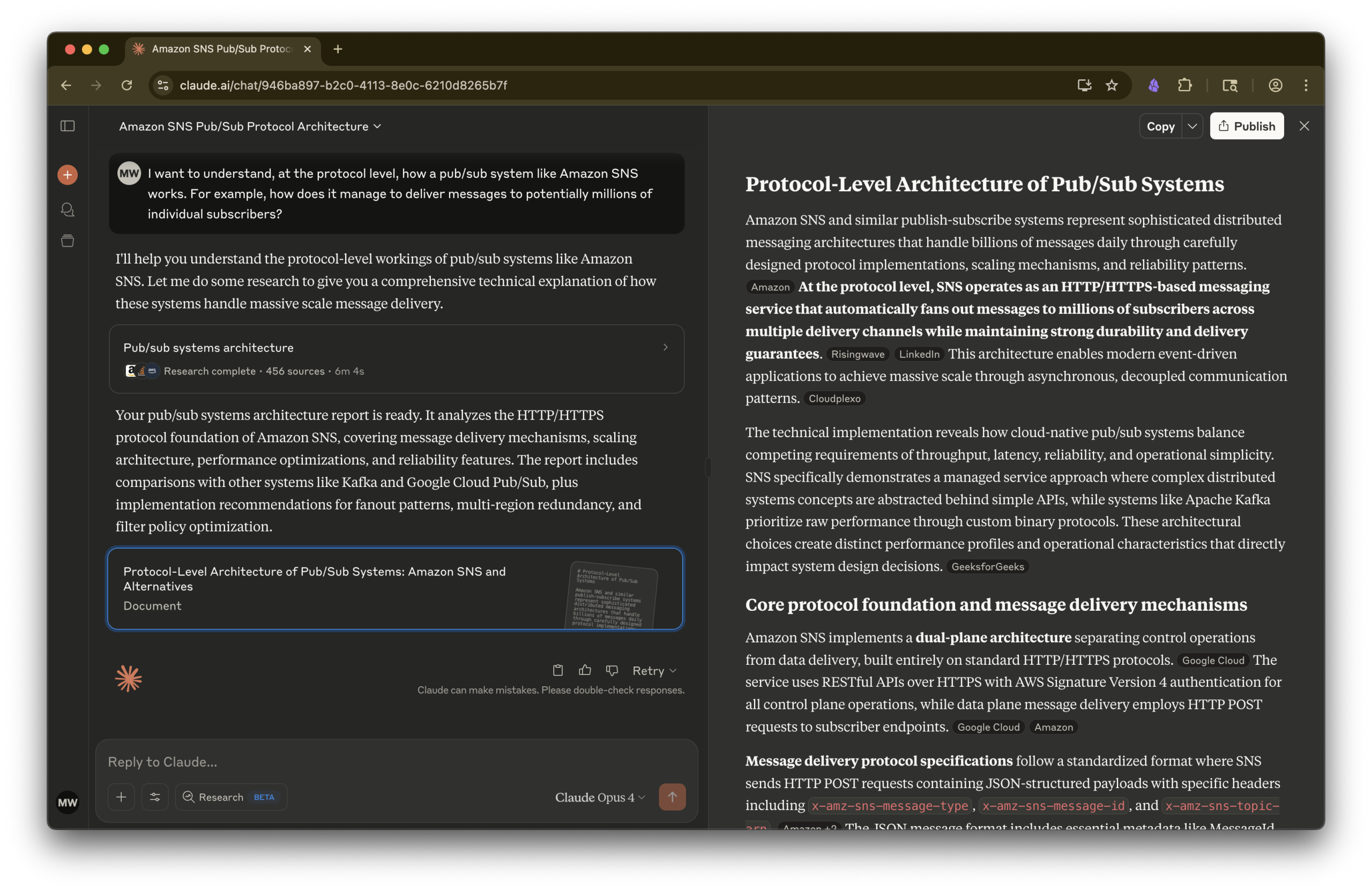Viewport: 1372px width, 892px height.
Task: Open the Copy button's dropdown arrow
Action: tap(1192, 126)
